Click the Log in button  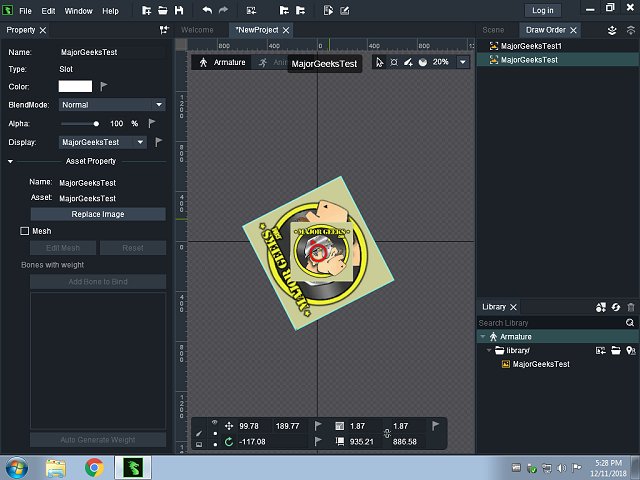[542, 10]
